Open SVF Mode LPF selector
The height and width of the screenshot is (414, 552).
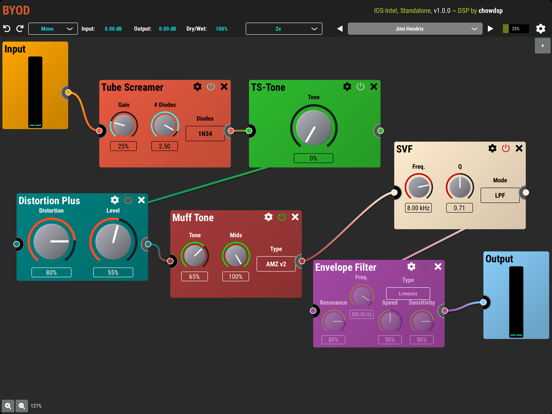500,195
